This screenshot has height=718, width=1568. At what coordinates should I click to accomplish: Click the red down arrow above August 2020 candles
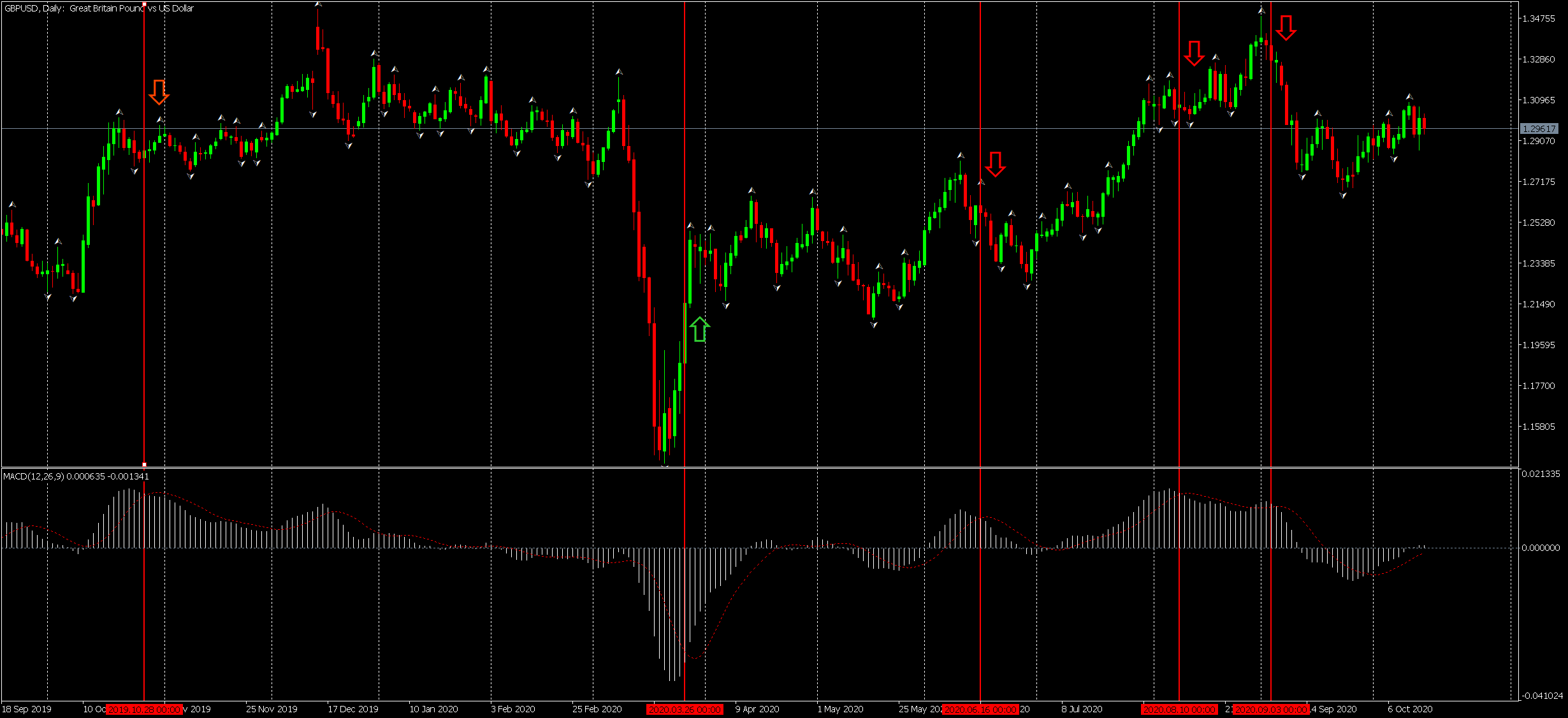pyautogui.click(x=1194, y=54)
